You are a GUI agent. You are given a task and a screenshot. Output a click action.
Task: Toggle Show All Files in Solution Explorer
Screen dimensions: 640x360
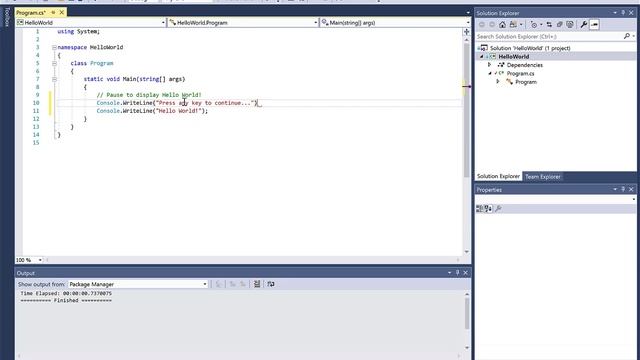[x=570, y=25]
